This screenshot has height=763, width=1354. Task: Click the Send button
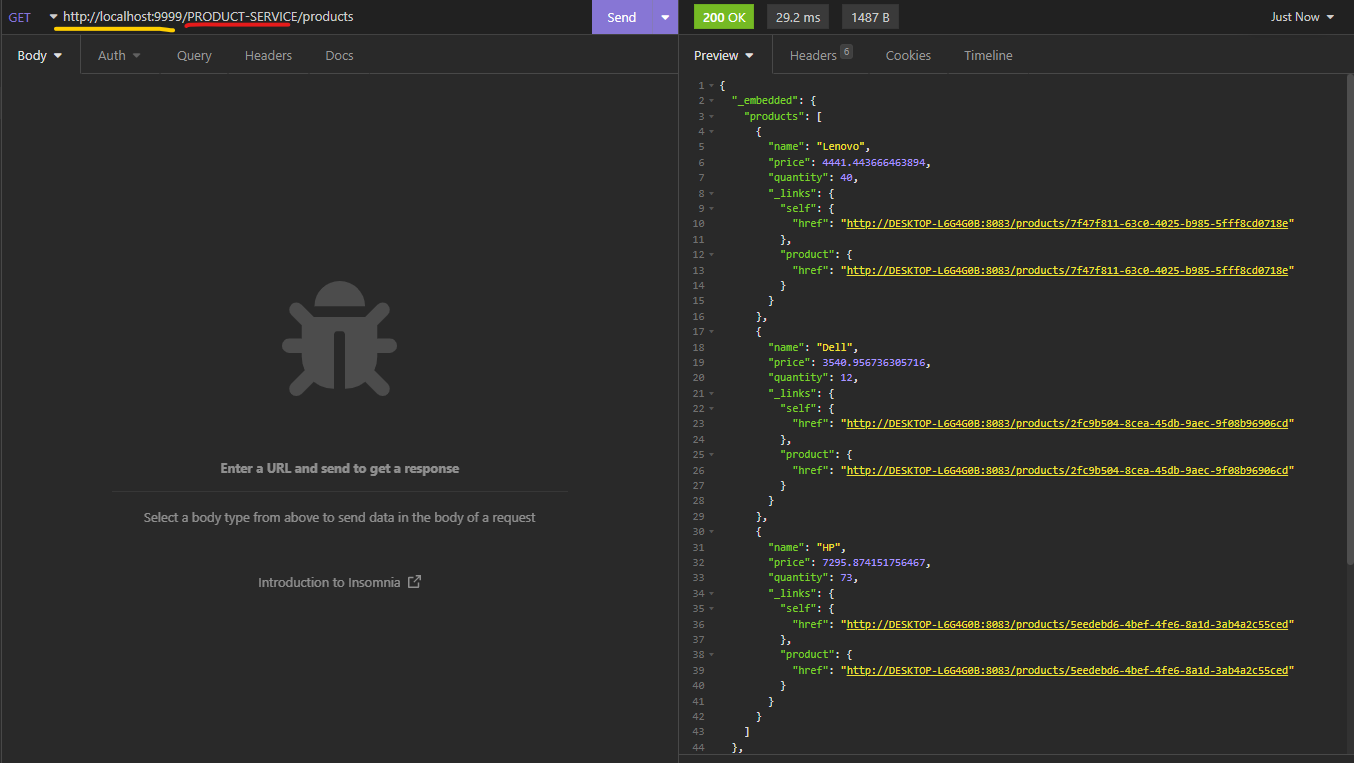point(621,17)
